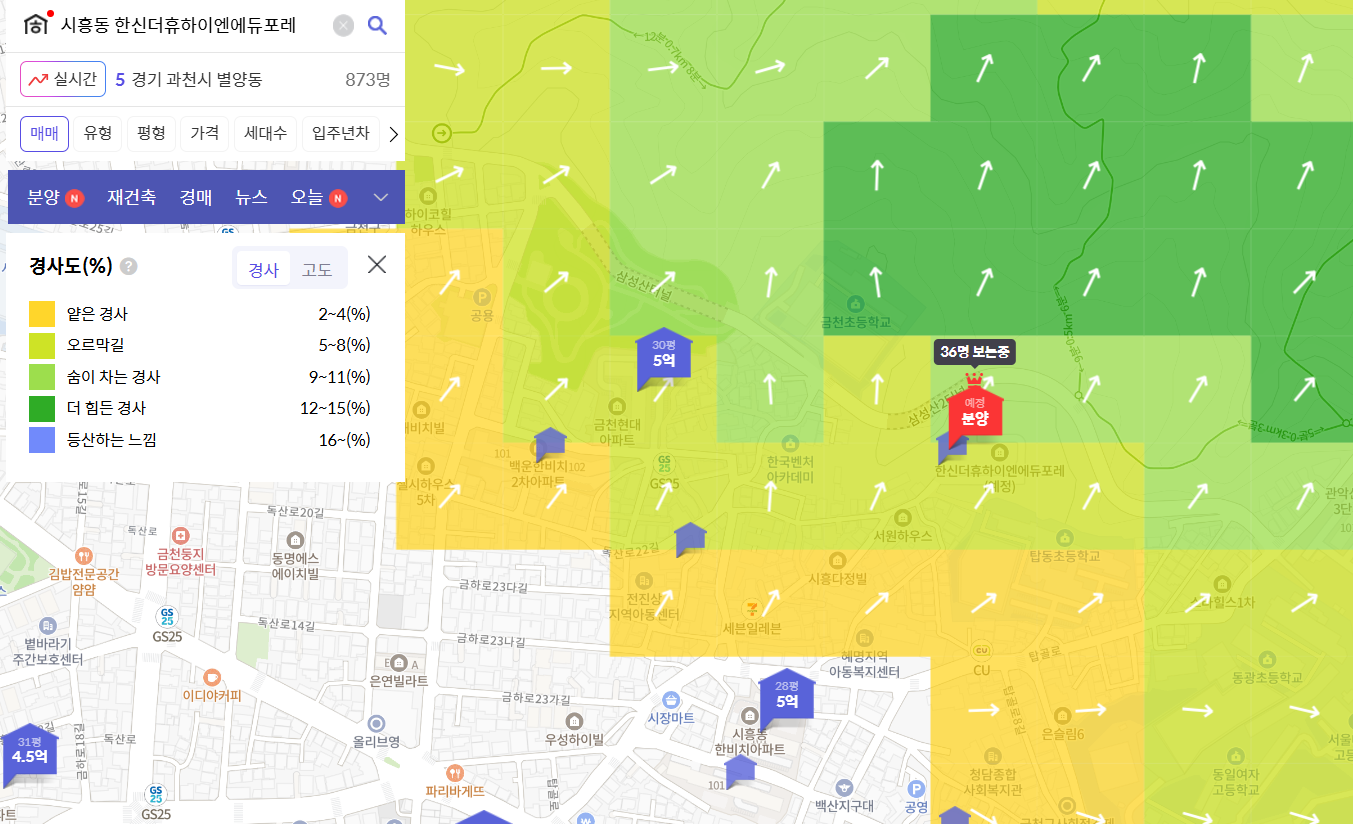The height and width of the screenshot is (824, 1353).
Task: Click the 파리바게뜨 bakery icon
Action: [x=456, y=772]
